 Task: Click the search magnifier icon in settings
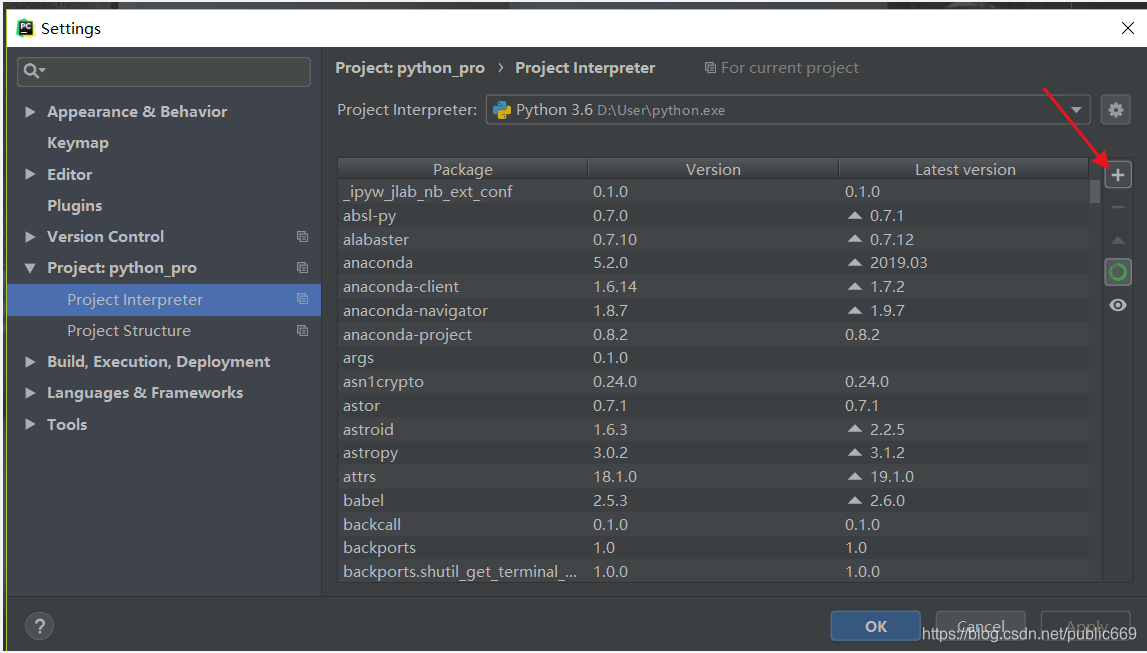tap(30, 71)
